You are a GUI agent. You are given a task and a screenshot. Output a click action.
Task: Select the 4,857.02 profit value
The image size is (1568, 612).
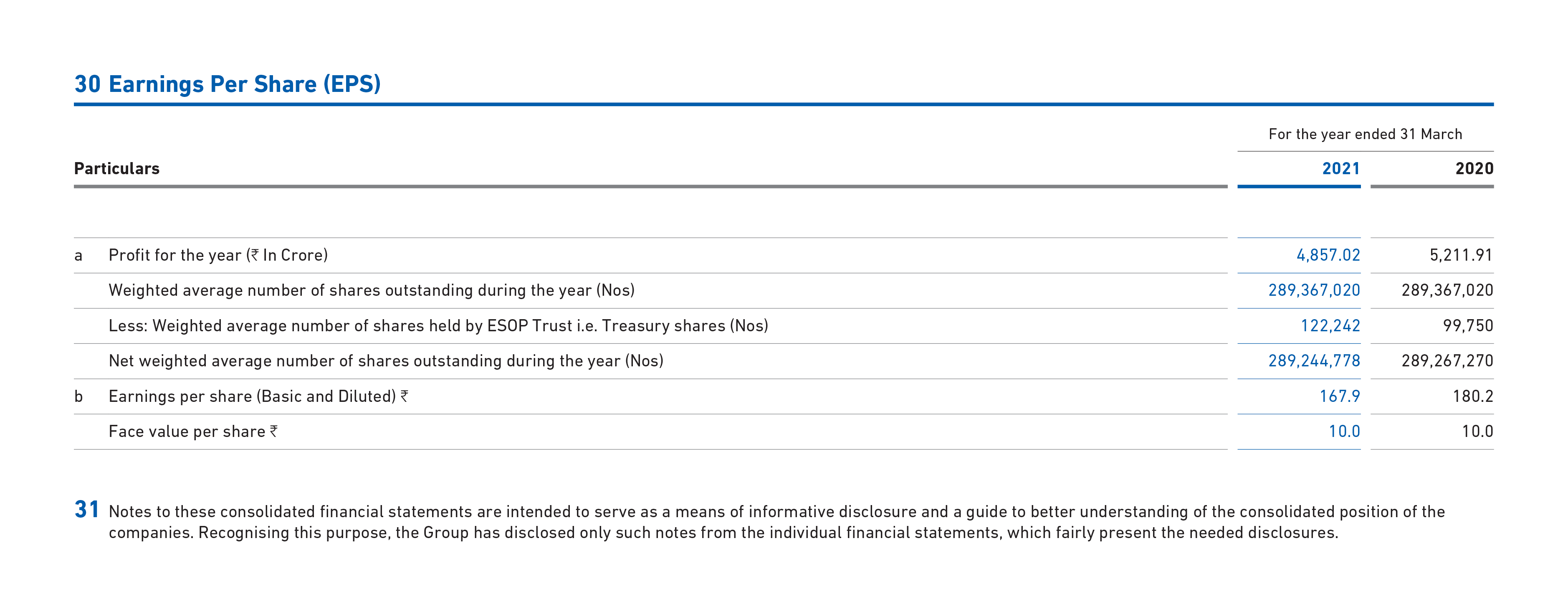1328,255
